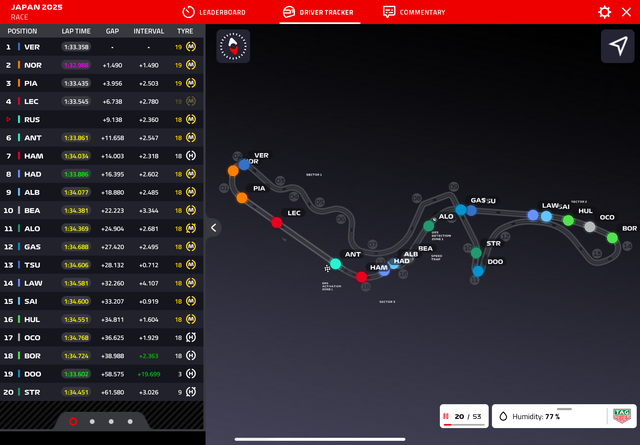This screenshot has height=445, width=640.
Task: Click the Gap column header
Action: (112, 31)
